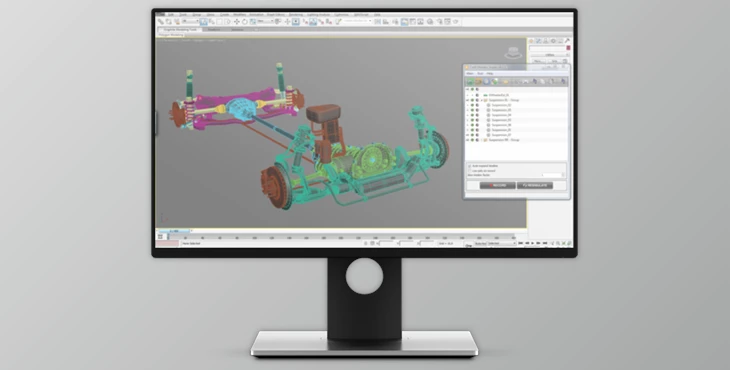The height and width of the screenshot is (370, 730).
Task: Open the named selection sets dropdown
Action: 358,21
